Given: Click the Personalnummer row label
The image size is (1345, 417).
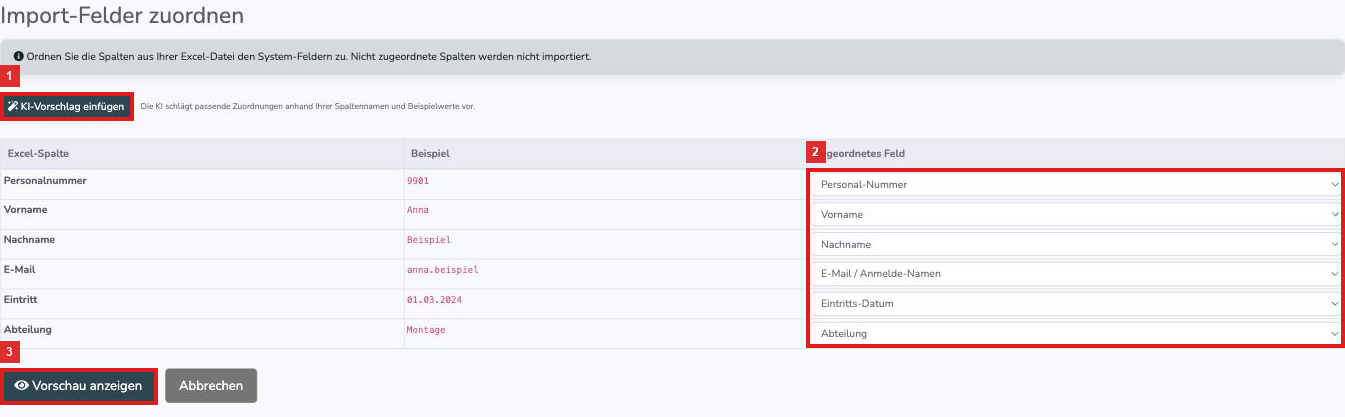Looking at the screenshot, I should (45, 180).
